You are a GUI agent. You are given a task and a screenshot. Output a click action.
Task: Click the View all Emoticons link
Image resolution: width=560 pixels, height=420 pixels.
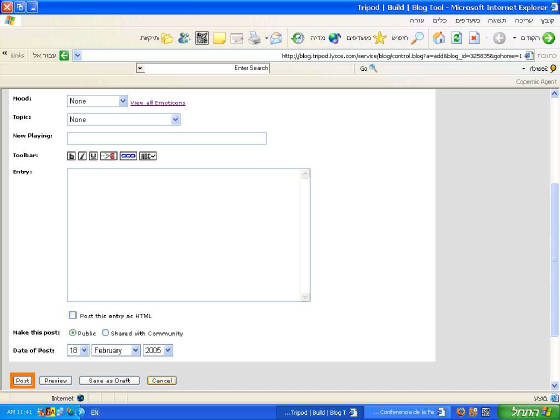(x=158, y=103)
